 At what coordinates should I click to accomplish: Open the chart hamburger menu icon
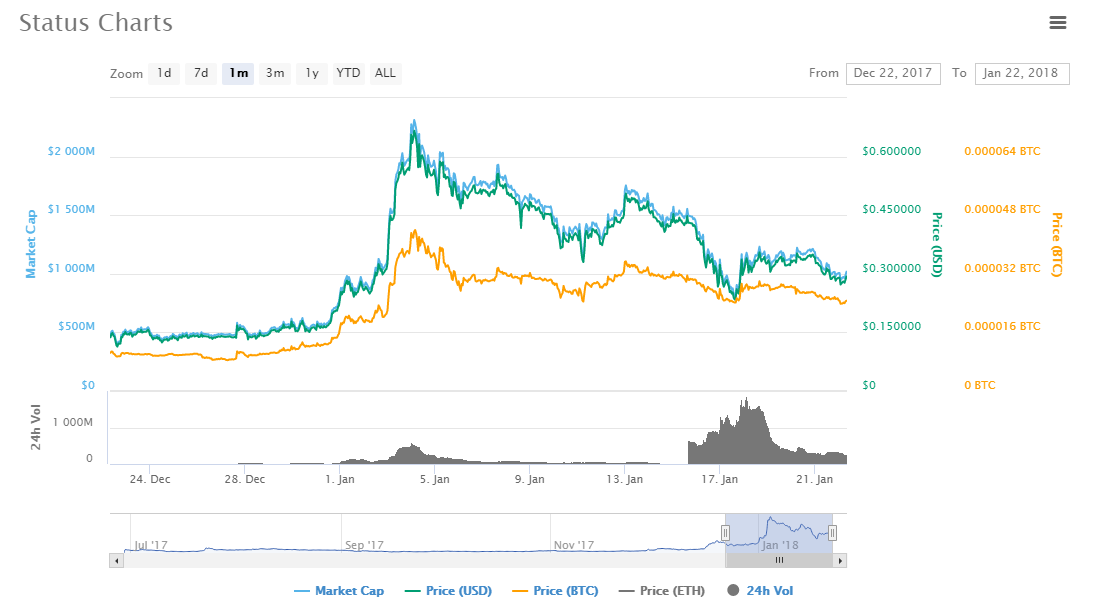pyautogui.click(x=1057, y=23)
